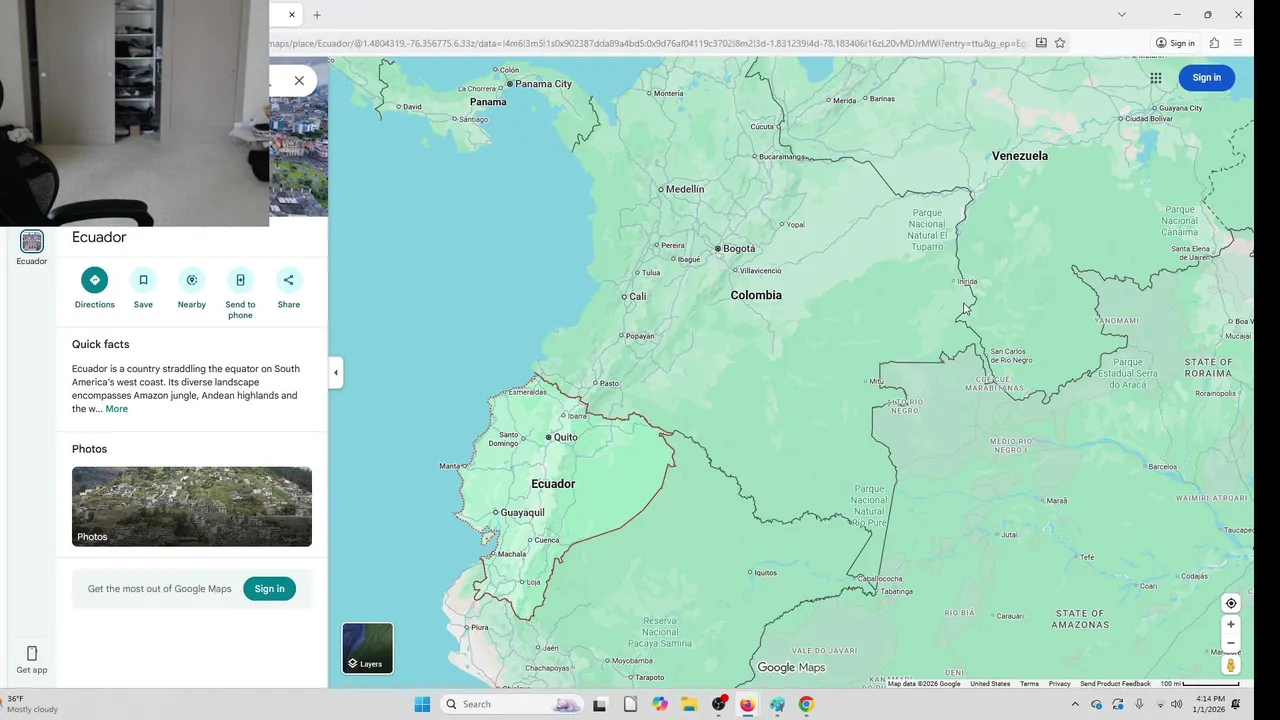
Task: Open the clock showing 4:14 PM
Action: tap(1210, 704)
